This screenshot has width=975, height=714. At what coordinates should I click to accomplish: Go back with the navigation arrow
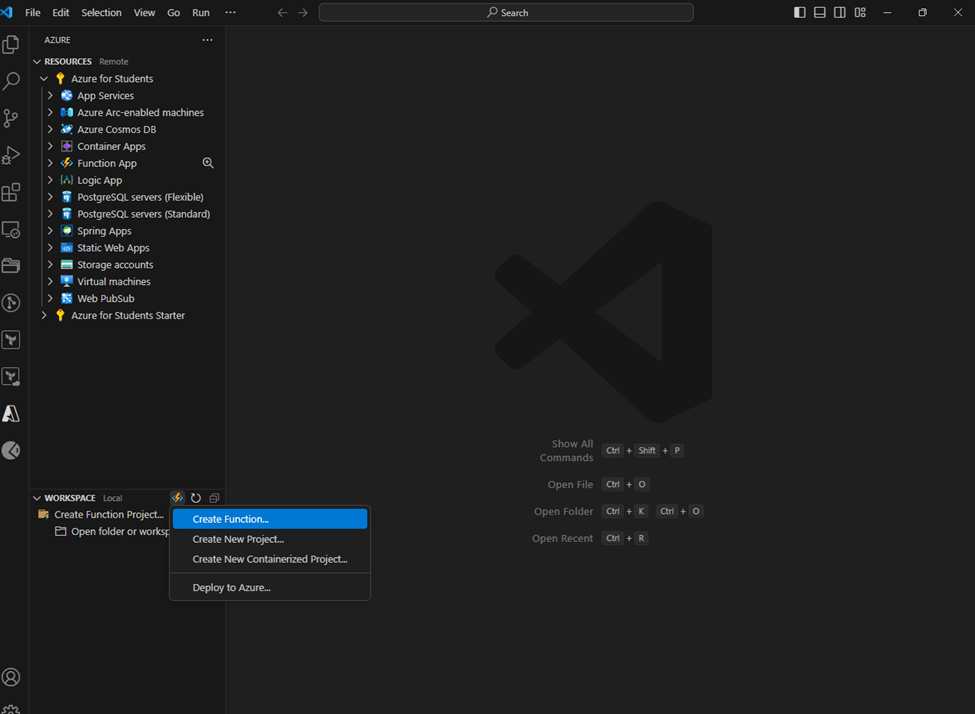[282, 12]
